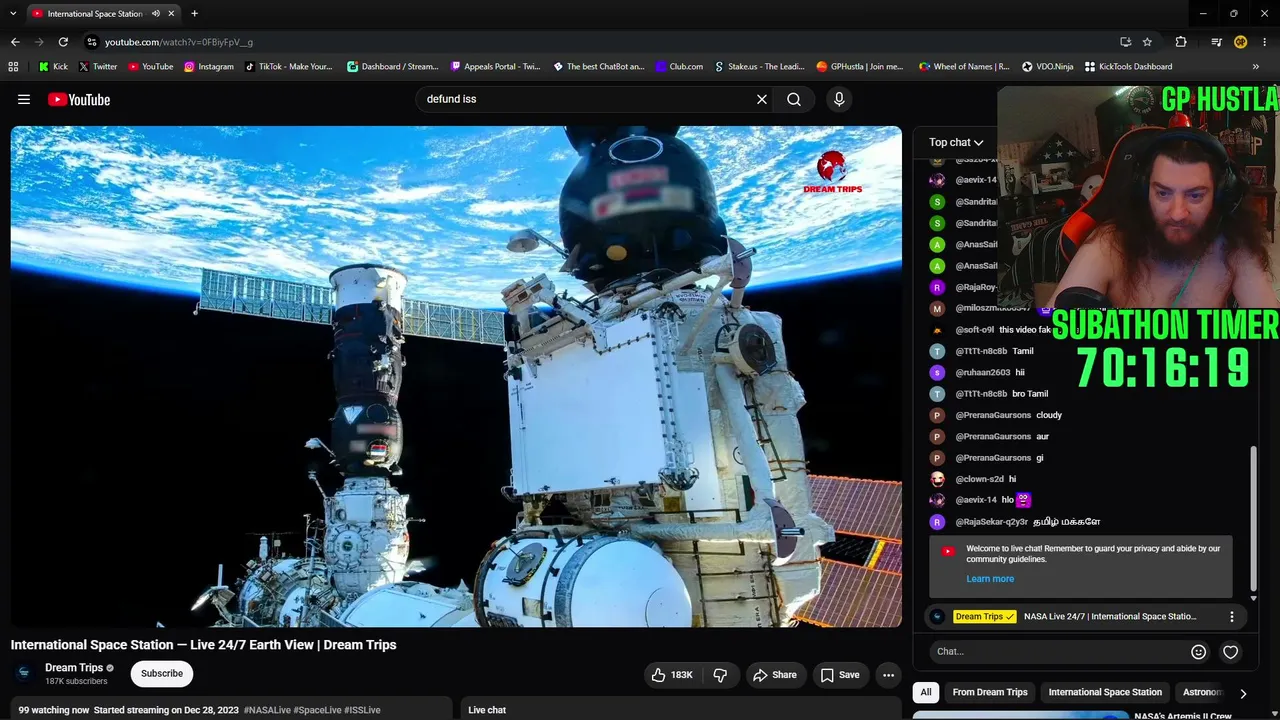Click the browser address bar URL
The height and width of the screenshot is (720, 1280).
[x=179, y=42]
